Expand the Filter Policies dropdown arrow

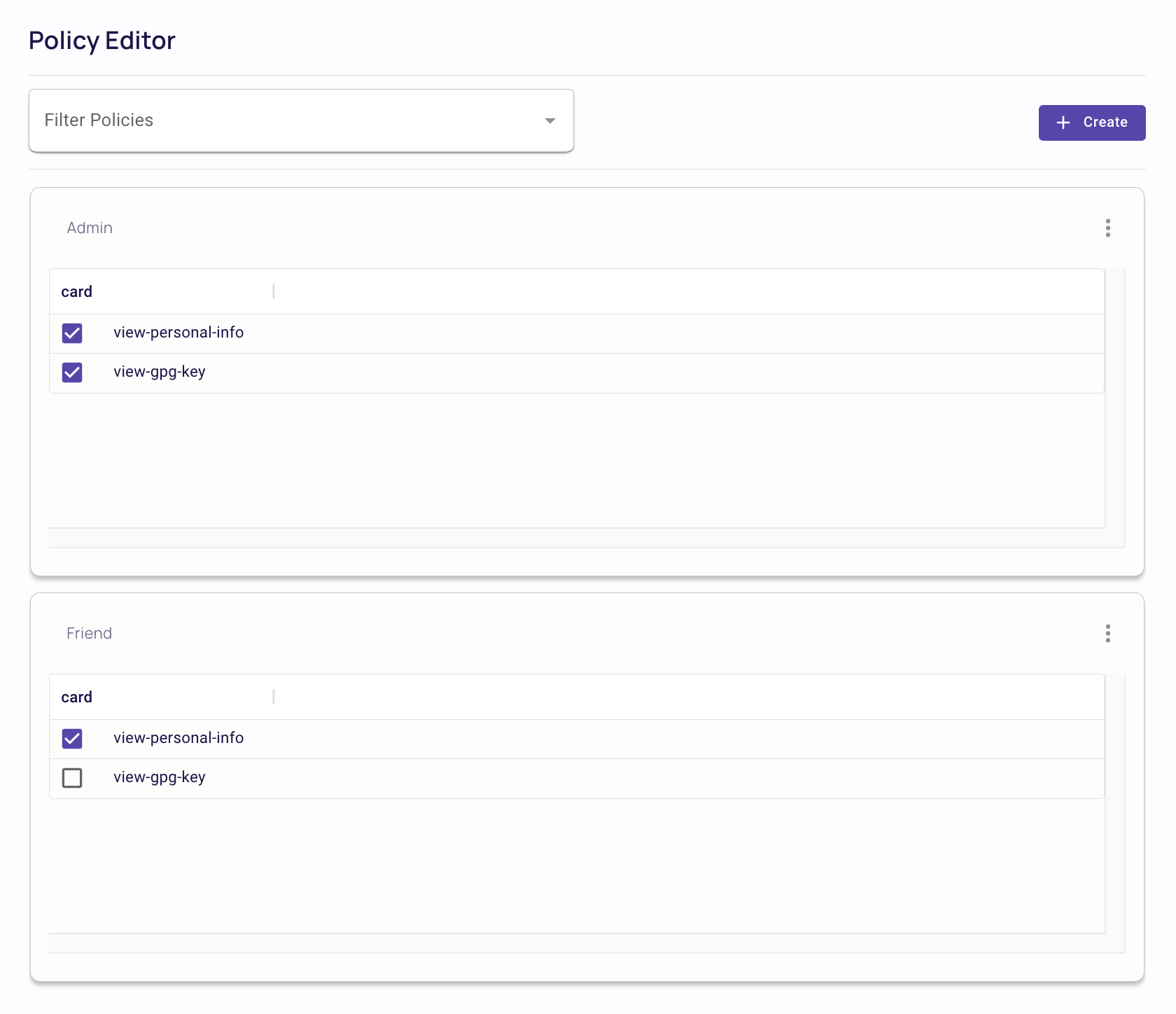(549, 120)
